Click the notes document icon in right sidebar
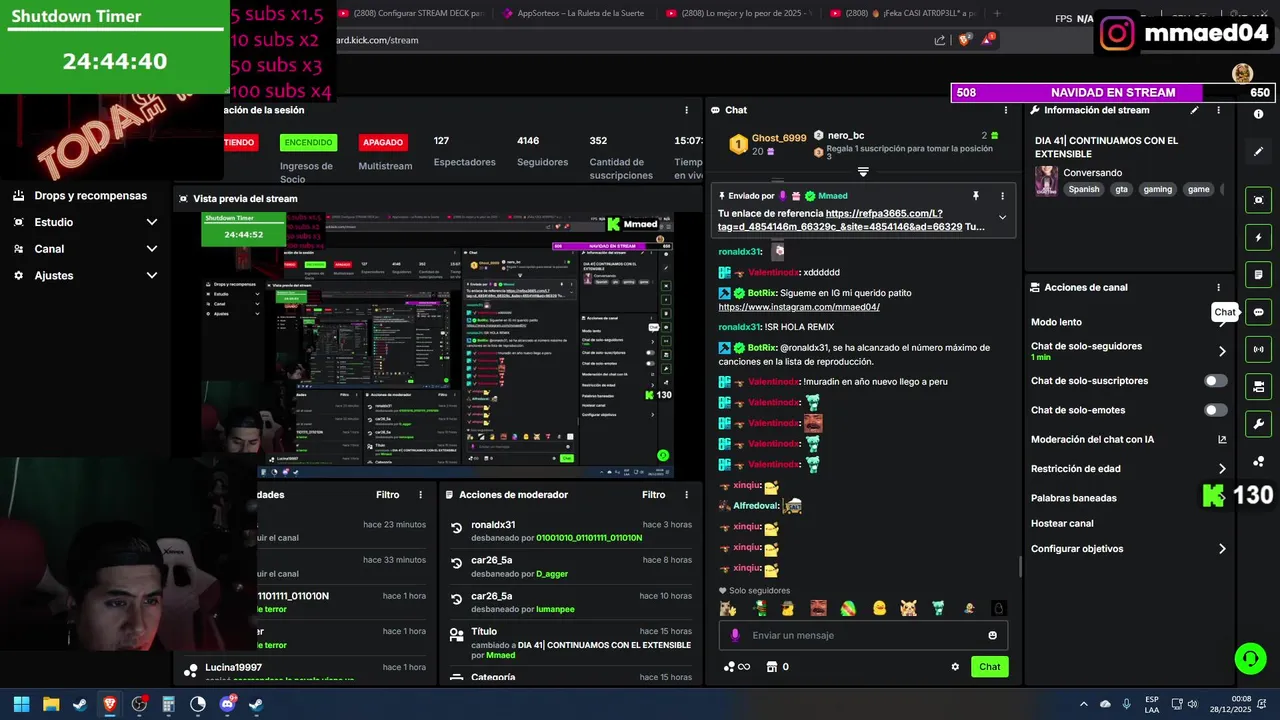The width and height of the screenshot is (1280, 720). pos(1258,275)
